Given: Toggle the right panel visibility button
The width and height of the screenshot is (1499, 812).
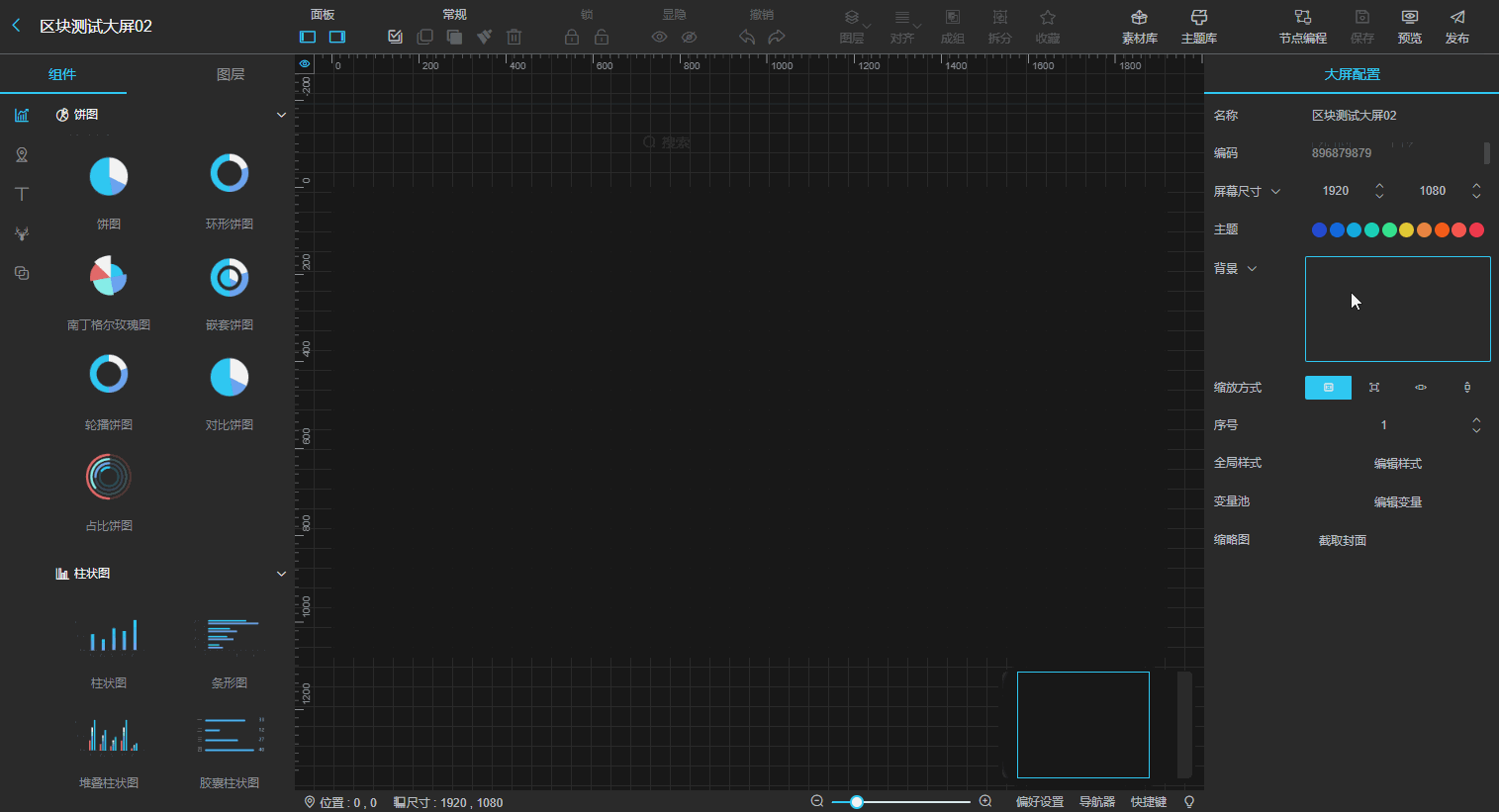Looking at the screenshot, I should pos(337,37).
